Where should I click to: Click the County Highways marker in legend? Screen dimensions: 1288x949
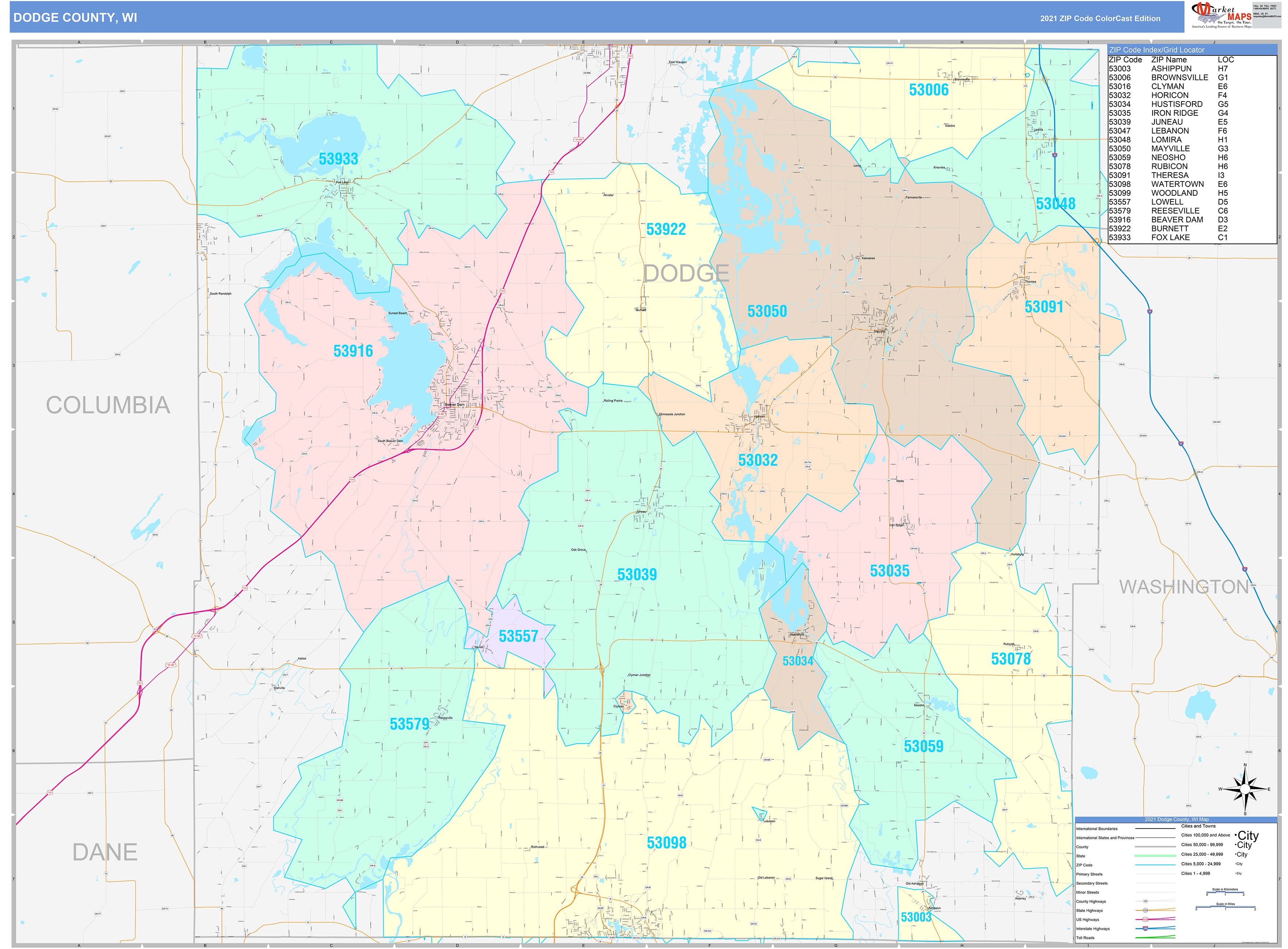[1145, 901]
